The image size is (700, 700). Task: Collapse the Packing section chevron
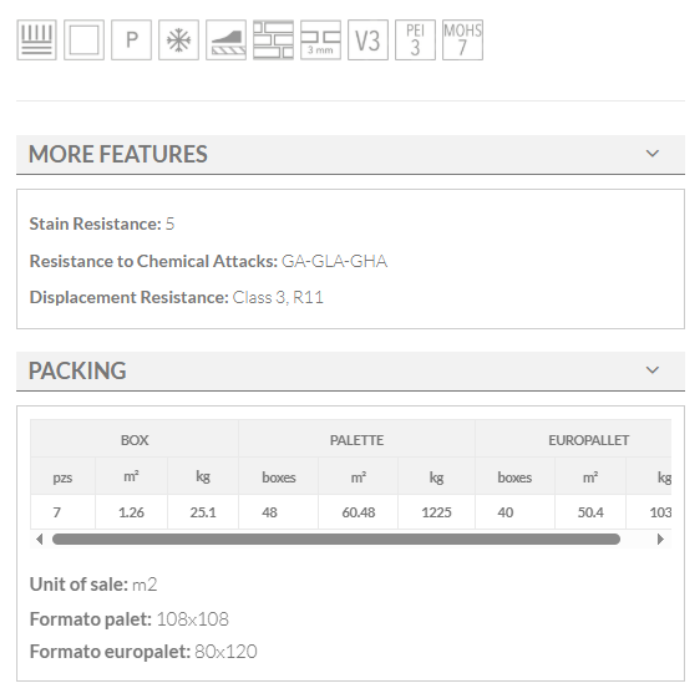(x=653, y=370)
